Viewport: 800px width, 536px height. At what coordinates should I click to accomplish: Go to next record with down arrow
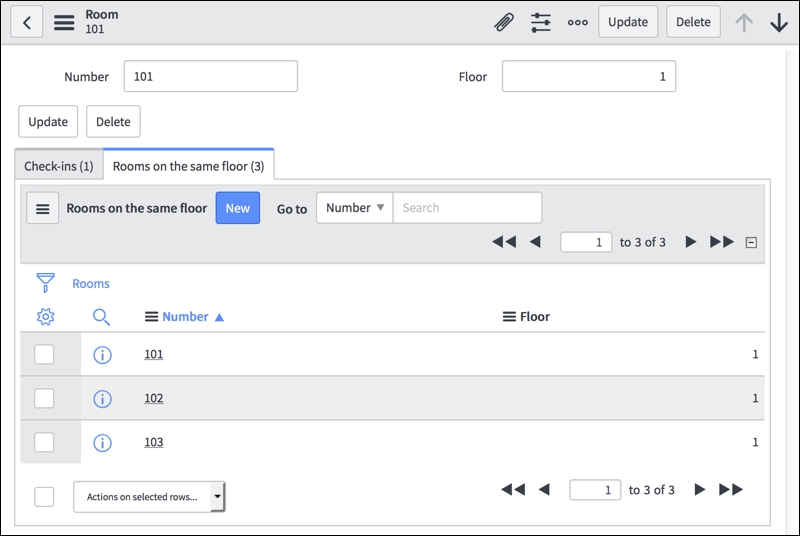click(779, 22)
